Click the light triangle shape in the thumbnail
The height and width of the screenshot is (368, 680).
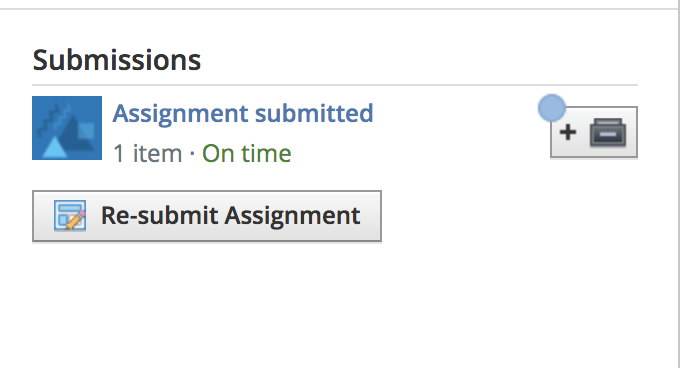tap(54, 147)
